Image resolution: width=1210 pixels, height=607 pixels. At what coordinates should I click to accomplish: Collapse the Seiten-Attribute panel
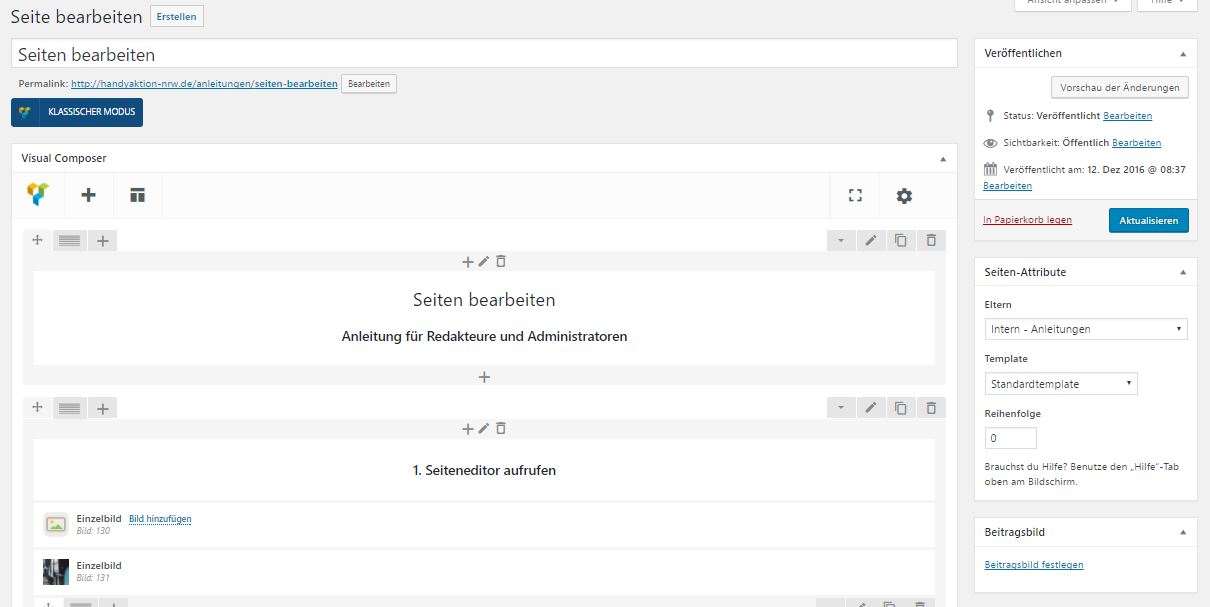[x=1183, y=272]
